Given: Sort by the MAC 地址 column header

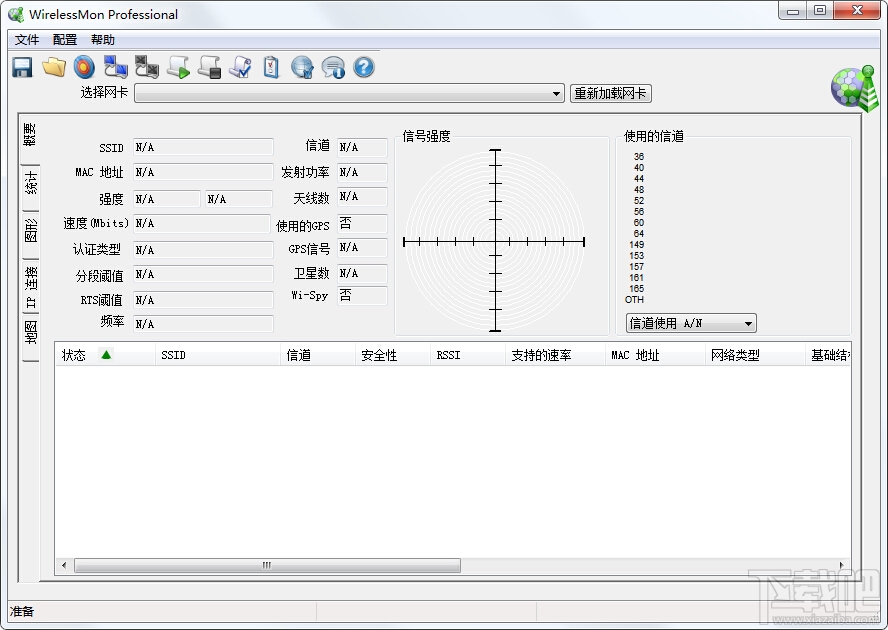Looking at the screenshot, I should (655, 355).
